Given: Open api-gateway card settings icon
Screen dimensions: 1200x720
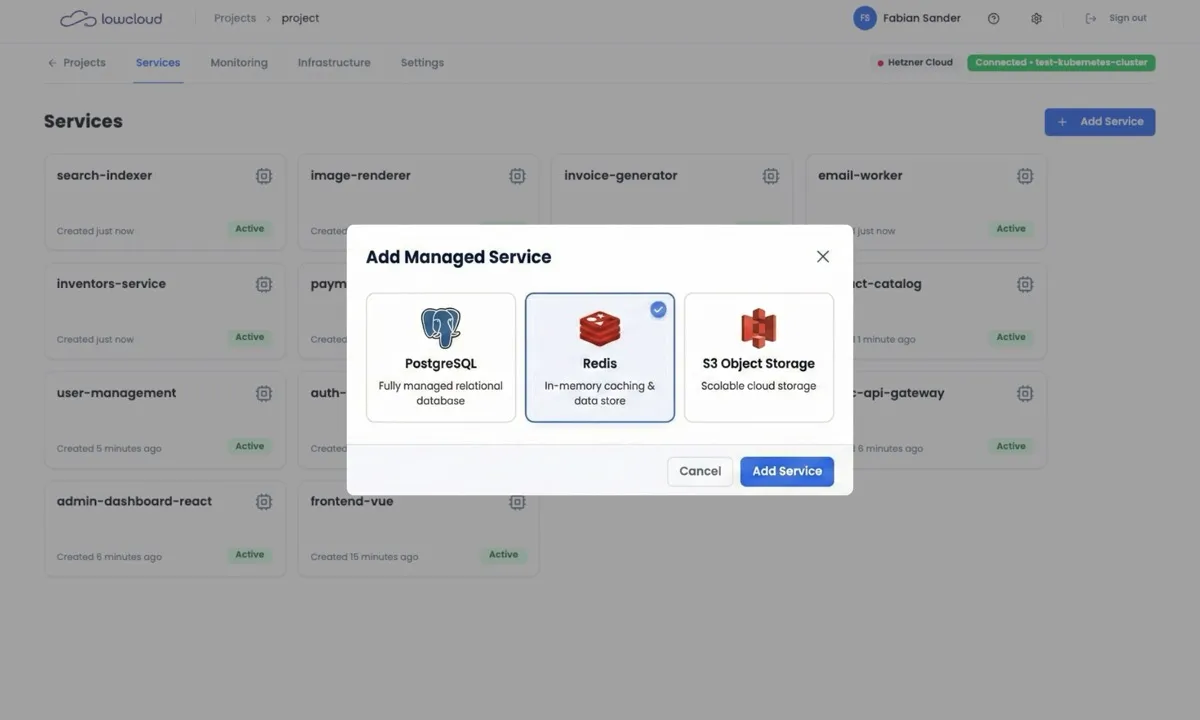Looking at the screenshot, I should tap(1025, 393).
